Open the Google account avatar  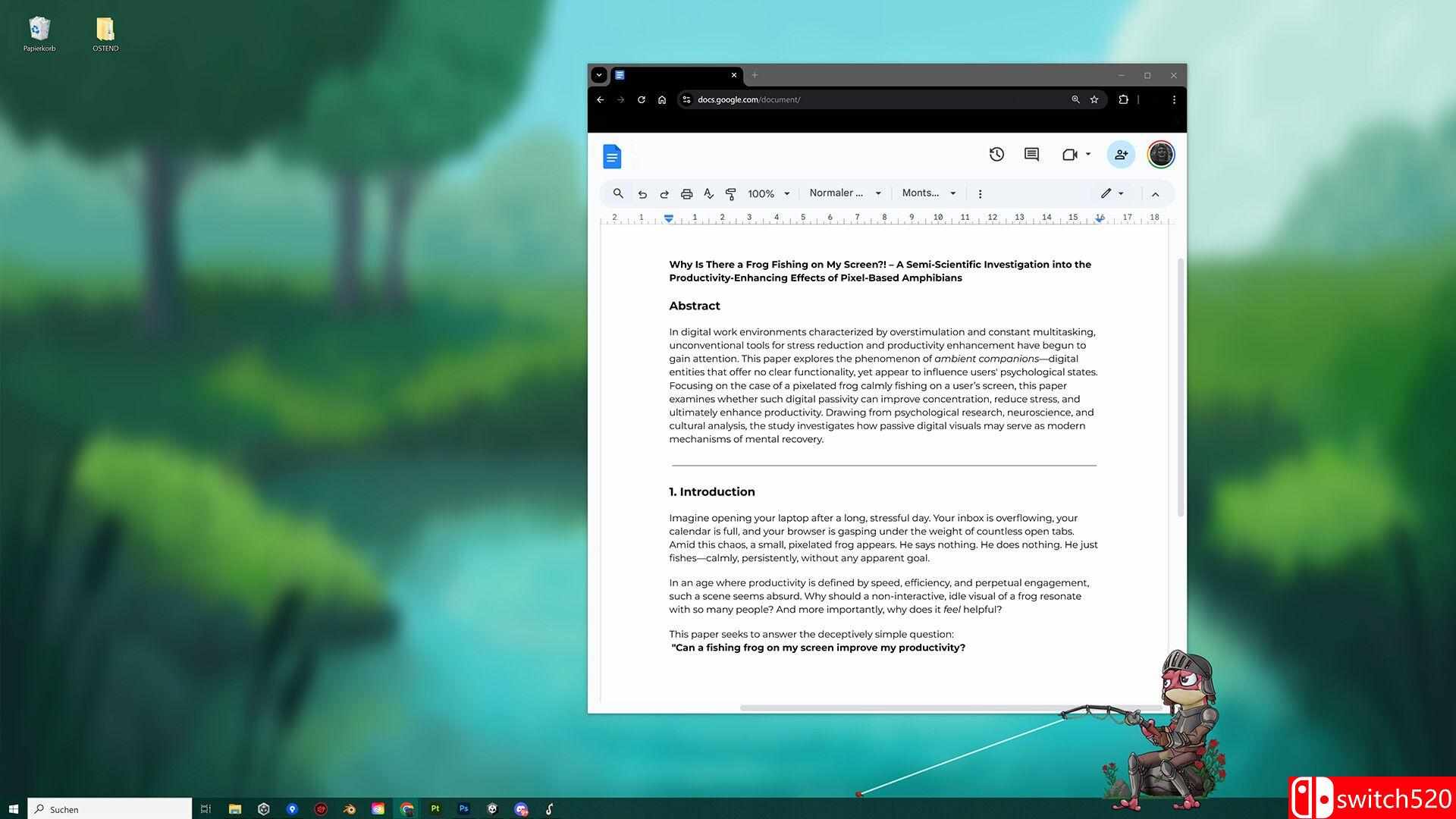point(1160,155)
